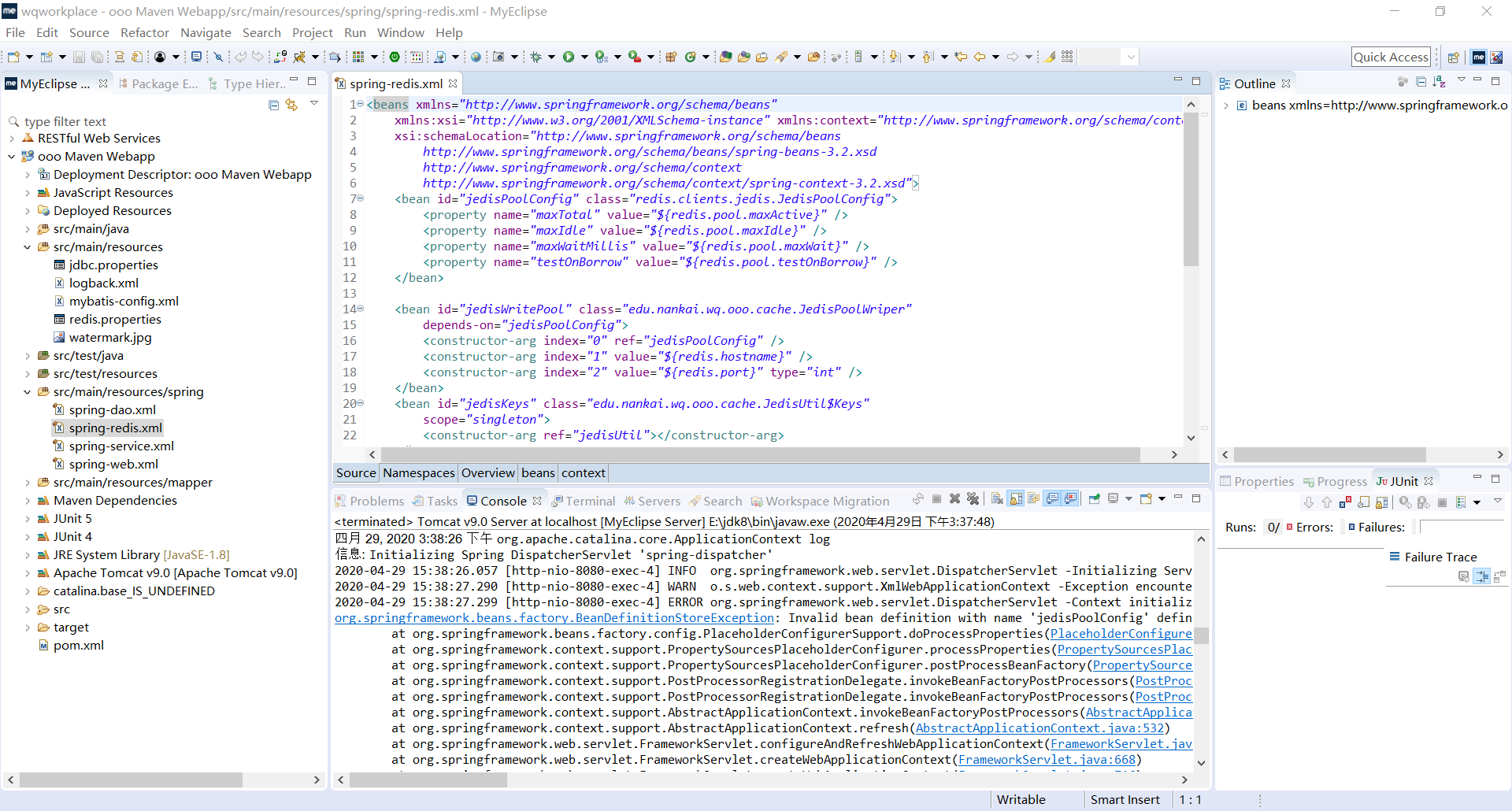Toggle Scroll Lock in Console toolbar
The width and height of the screenshot is (1512, 811).
1016,498
